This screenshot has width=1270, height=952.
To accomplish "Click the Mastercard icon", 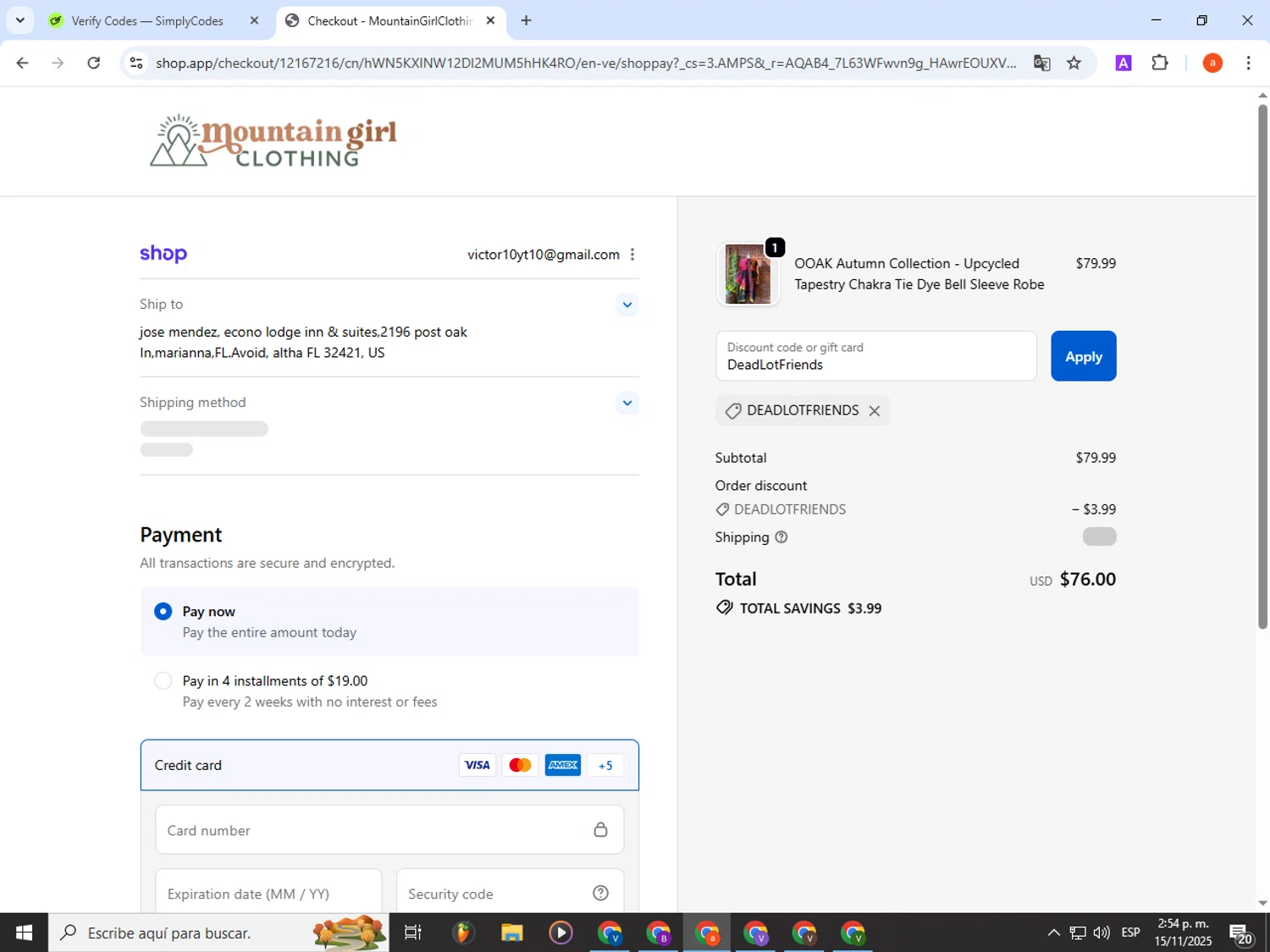I will 520,765.
